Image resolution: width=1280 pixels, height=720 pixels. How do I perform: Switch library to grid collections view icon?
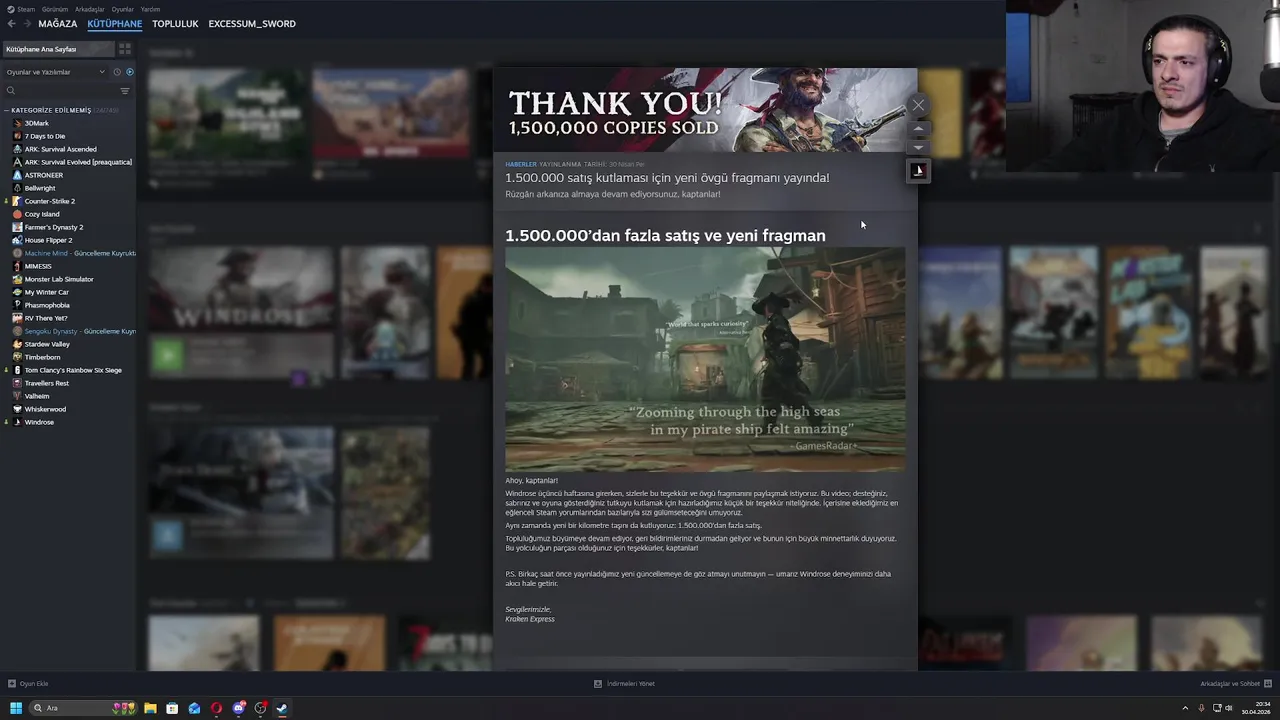coord(125,49)
